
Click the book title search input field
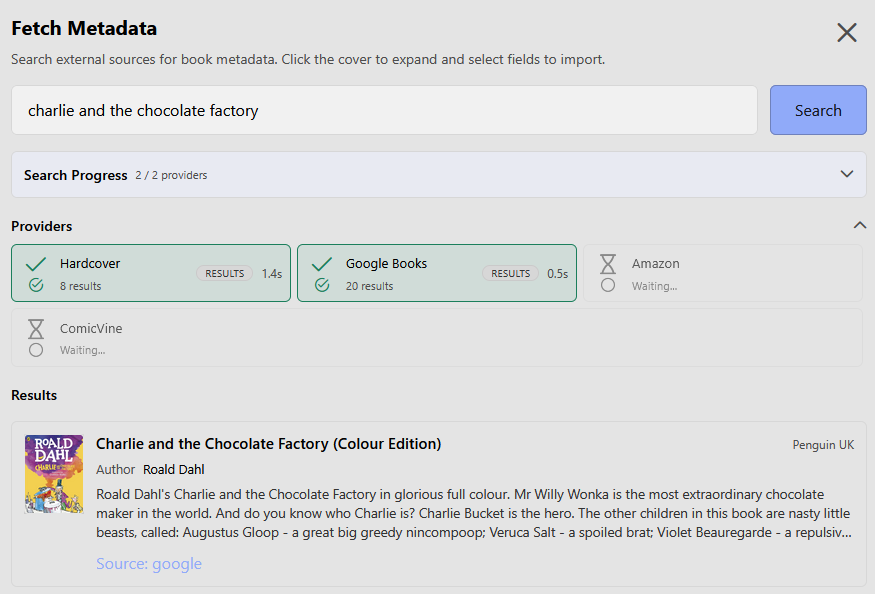(384, 110)
